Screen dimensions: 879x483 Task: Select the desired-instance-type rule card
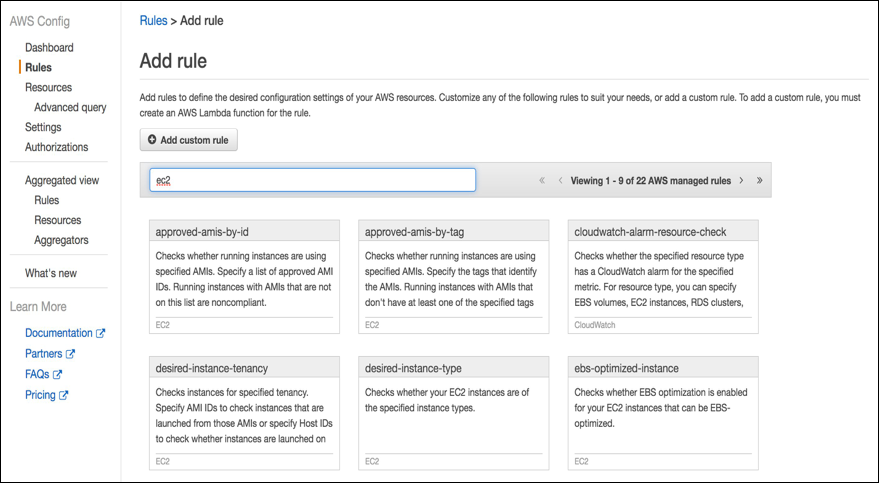[x=454, y=414]
